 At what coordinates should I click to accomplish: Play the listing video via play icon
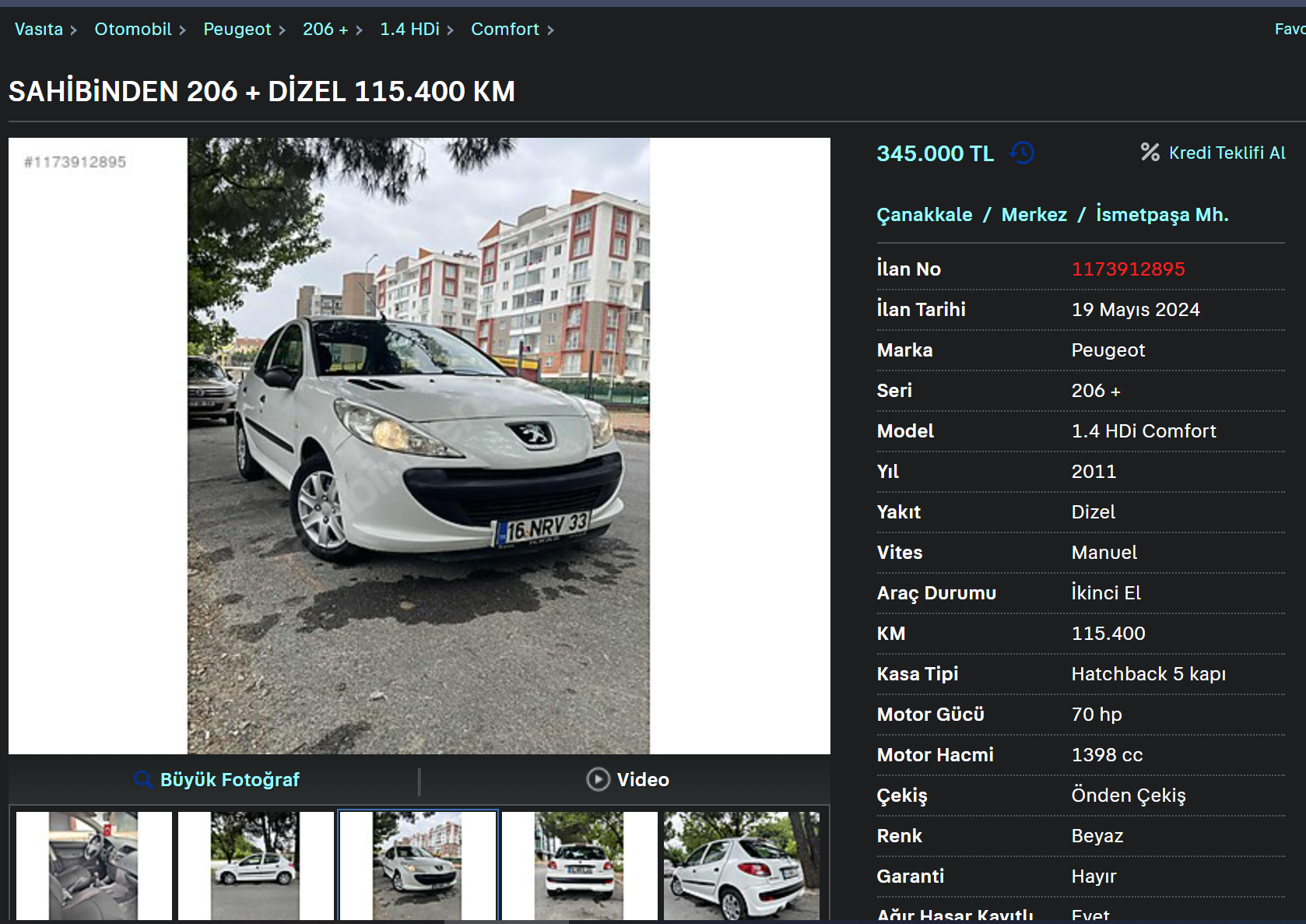[598, 779]
